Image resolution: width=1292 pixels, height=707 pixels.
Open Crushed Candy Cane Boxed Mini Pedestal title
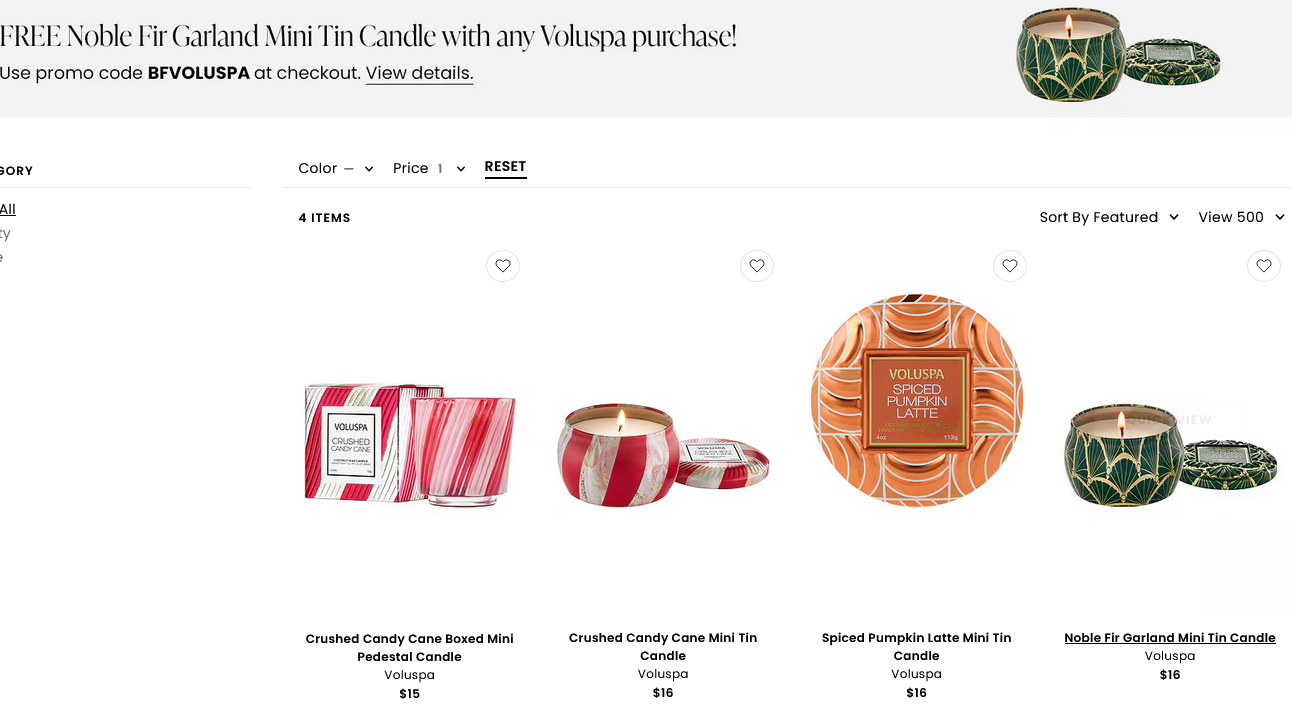point(410,647)
